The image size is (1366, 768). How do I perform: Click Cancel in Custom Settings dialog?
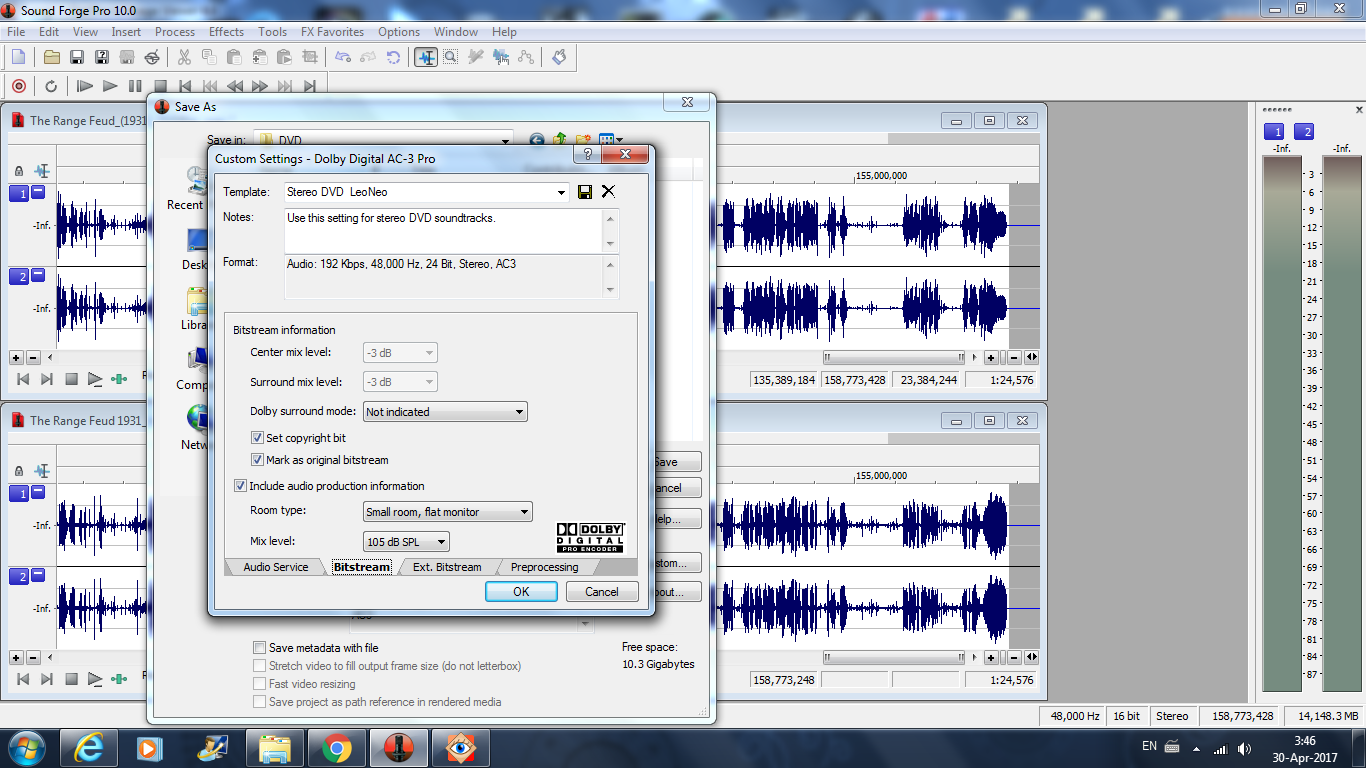coord(602,591)
